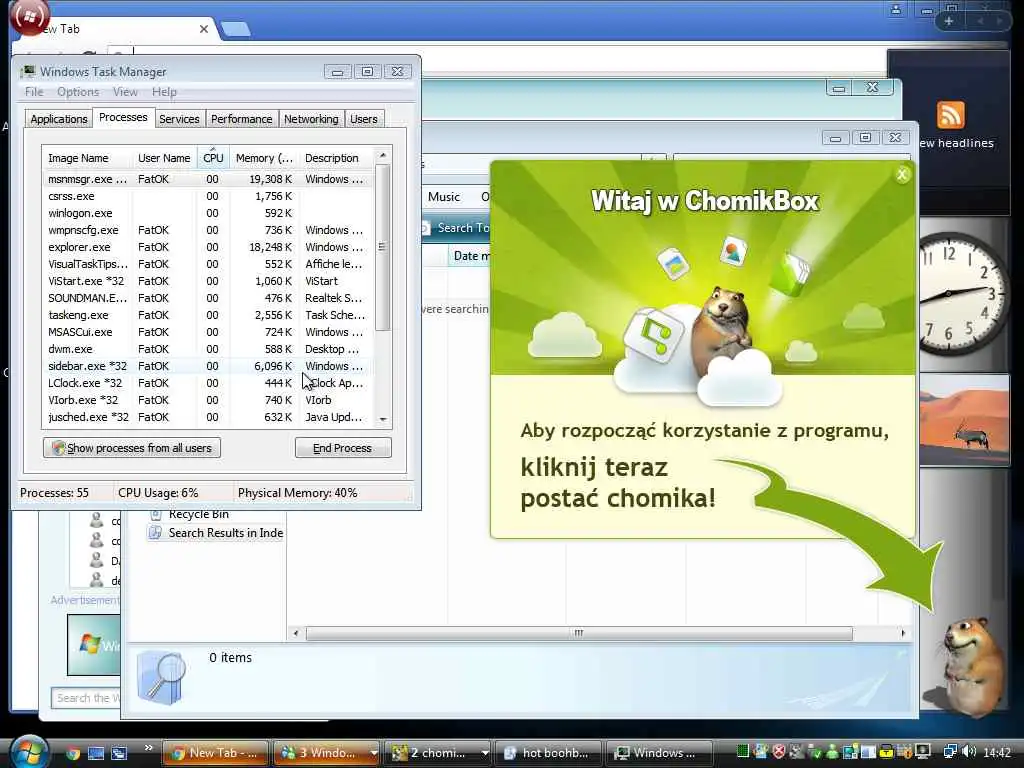Click the Show Desktop Quick Launch icon
The height and width of the screenshot is (768, 1024).
click(96, 753)
